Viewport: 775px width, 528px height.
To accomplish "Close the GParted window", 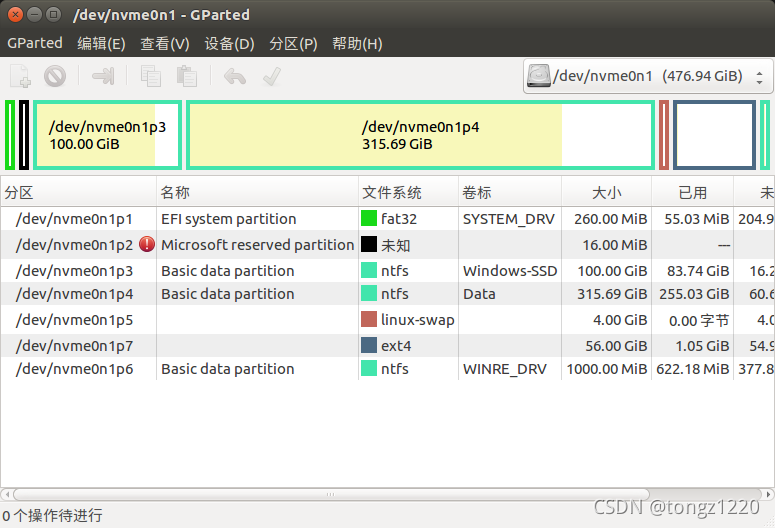I will tap(15, 14).
